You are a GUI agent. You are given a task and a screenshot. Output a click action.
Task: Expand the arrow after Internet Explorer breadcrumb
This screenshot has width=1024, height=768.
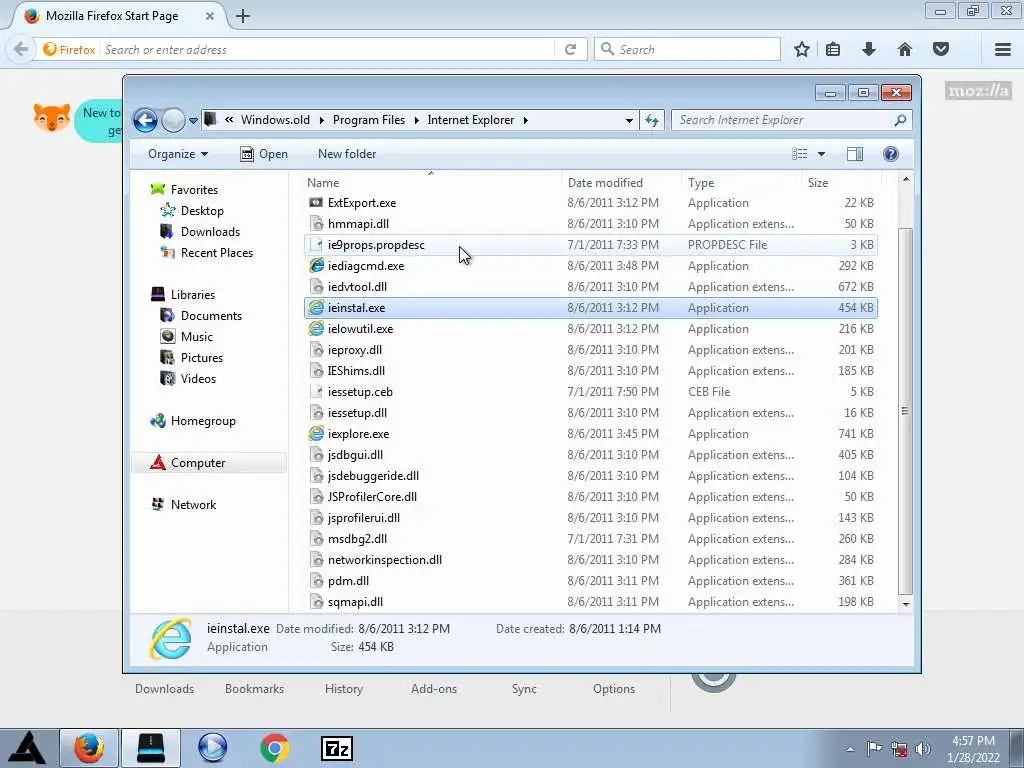tap(526, 120)
